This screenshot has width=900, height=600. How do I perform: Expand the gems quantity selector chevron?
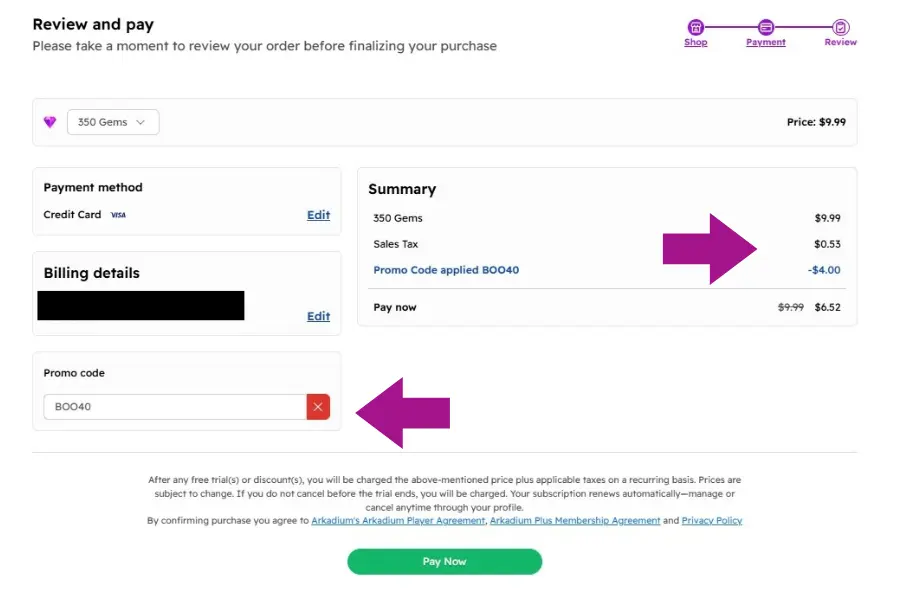[140, 121]
